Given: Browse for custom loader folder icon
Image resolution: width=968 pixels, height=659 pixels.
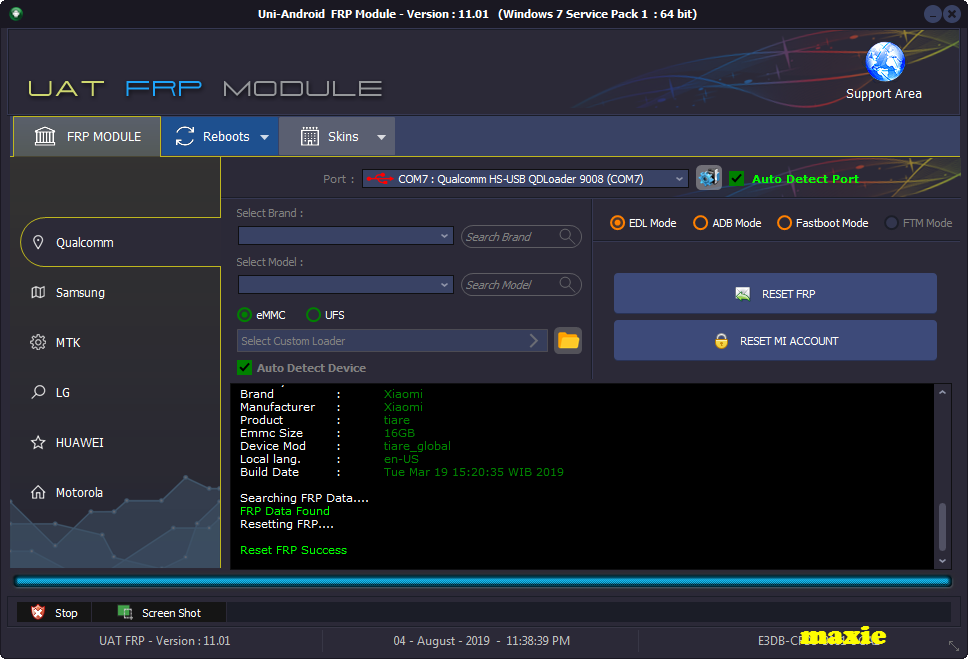Looking at the screenshot, I should [x=568, y=340].
